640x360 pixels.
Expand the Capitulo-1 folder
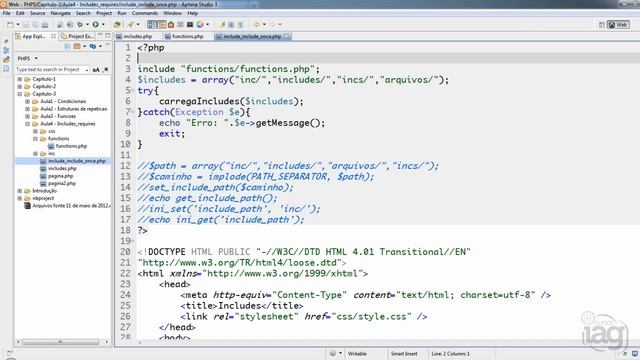(20, 79)
